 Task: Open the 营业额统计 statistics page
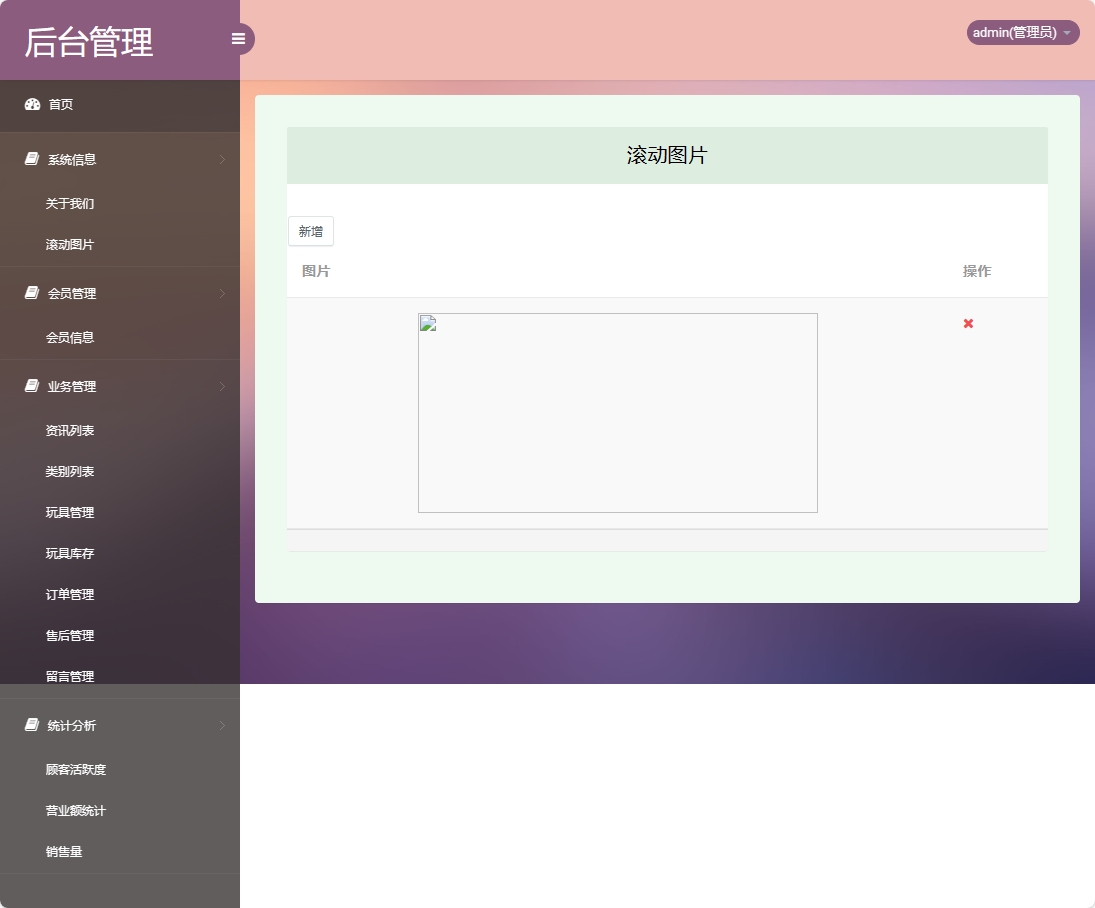[x=76, y=810]
